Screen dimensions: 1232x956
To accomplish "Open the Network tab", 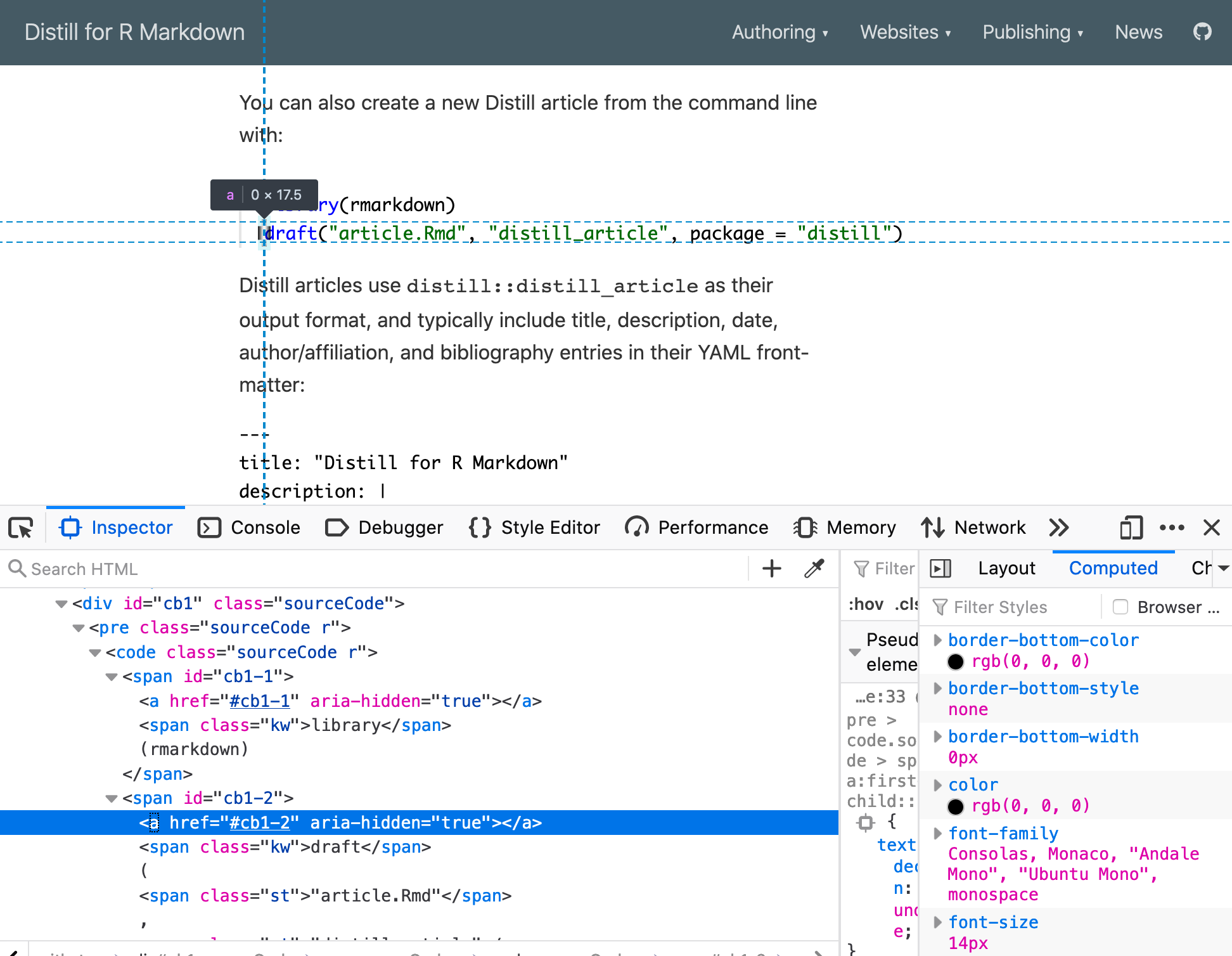I will [x=973, y=527].
